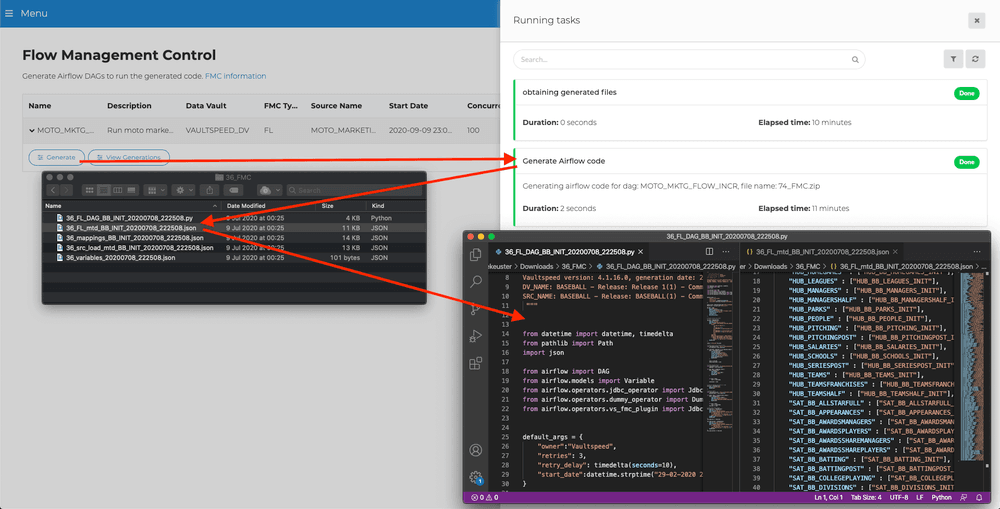
Task: VS Code: open Explorer icon in activity bar
Action: [x=475, y=254]
